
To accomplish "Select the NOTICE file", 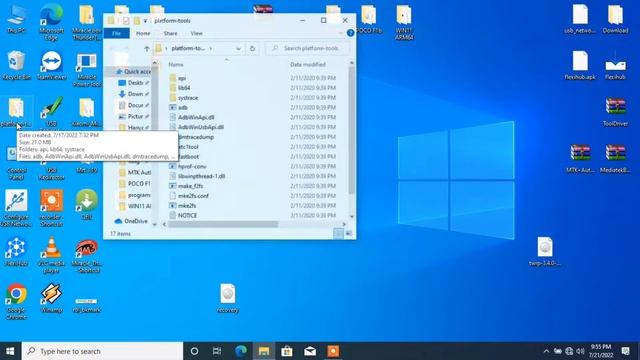I will click(183, 215).
